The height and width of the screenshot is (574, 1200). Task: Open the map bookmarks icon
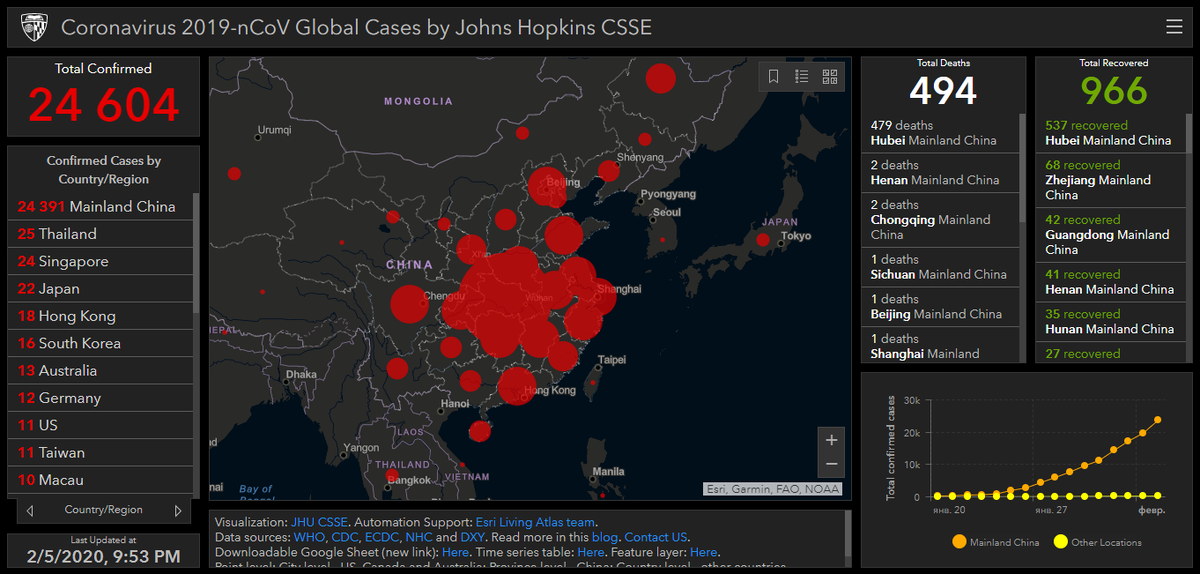774,76
